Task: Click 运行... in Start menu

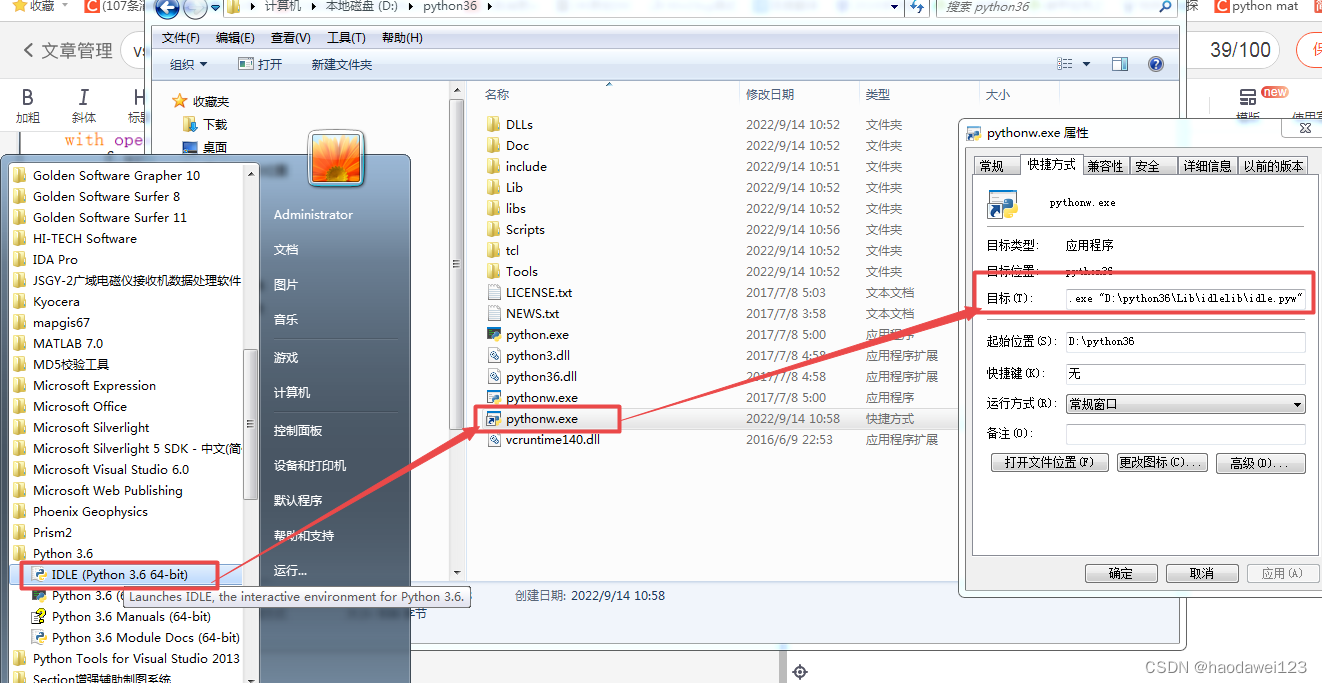Action: point(290,571)
